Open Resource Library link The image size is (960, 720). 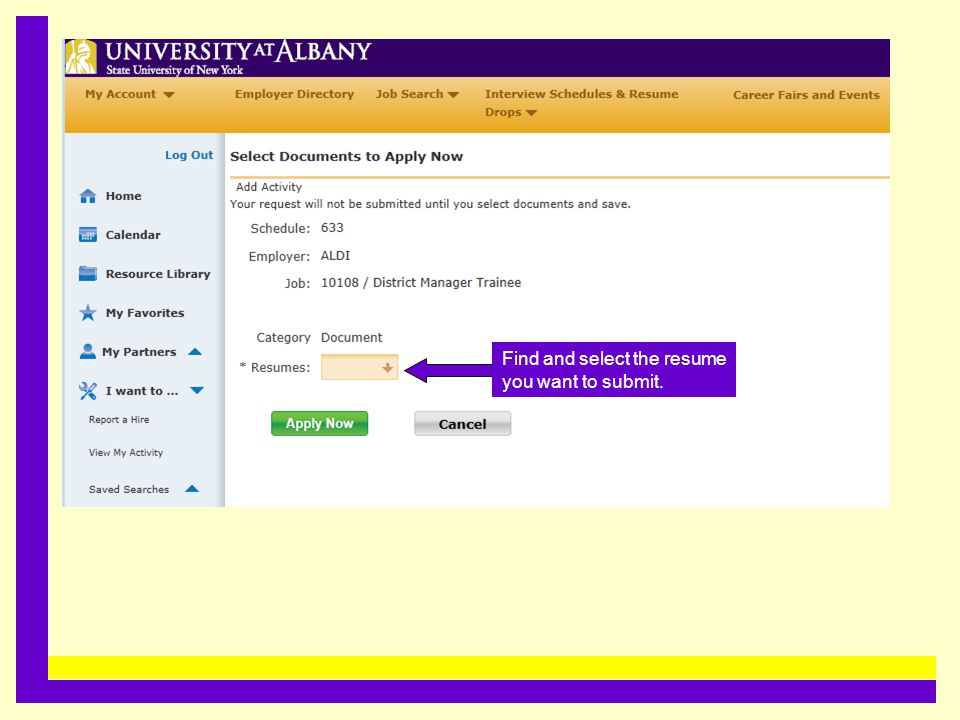click(158, 274)
